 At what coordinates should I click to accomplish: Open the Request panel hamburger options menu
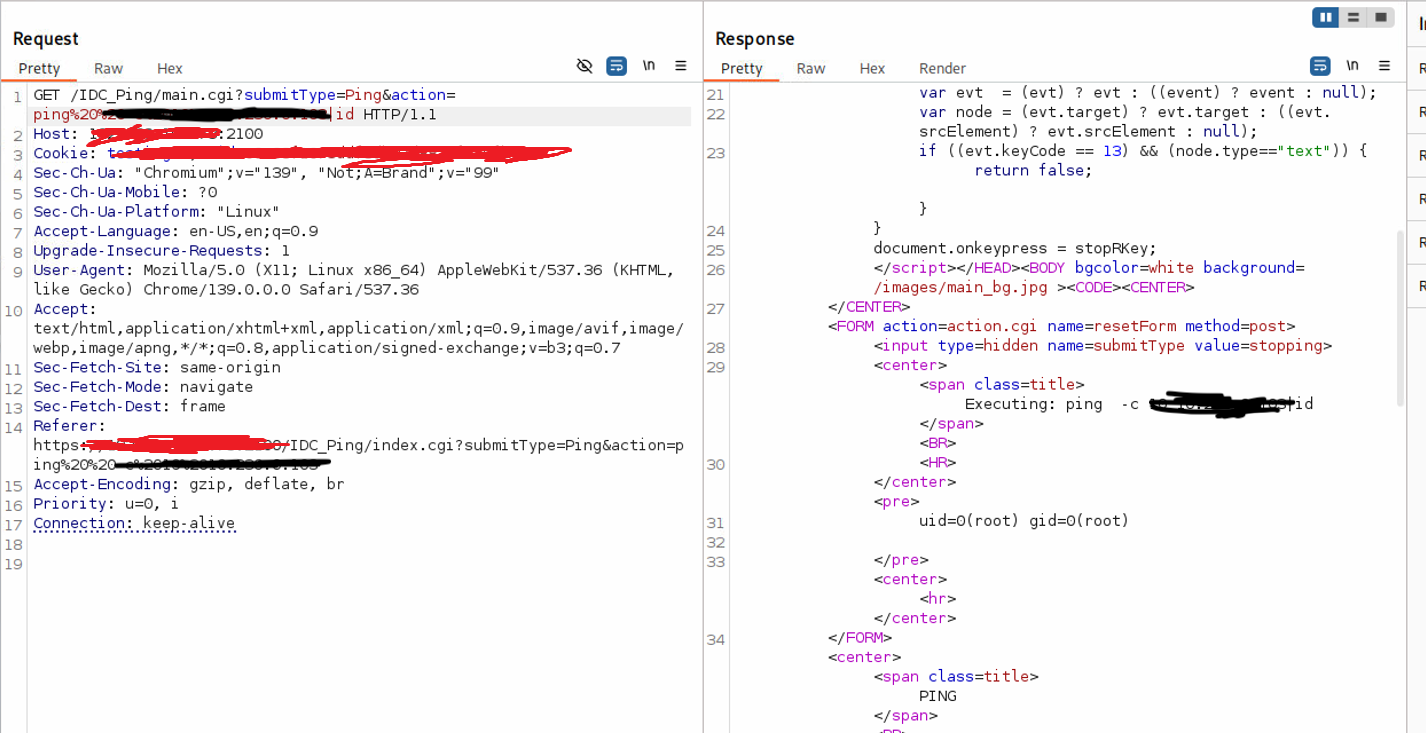681,66
